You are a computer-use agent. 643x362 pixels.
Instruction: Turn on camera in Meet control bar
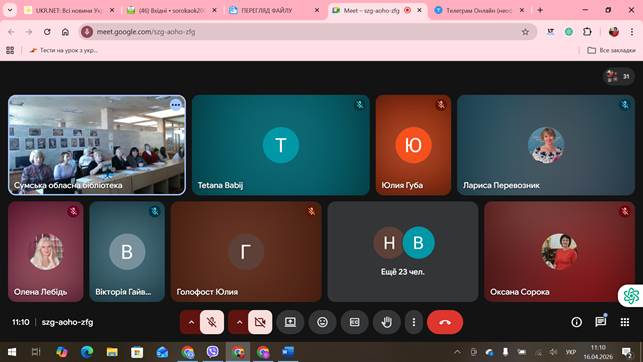pos(260,322)
